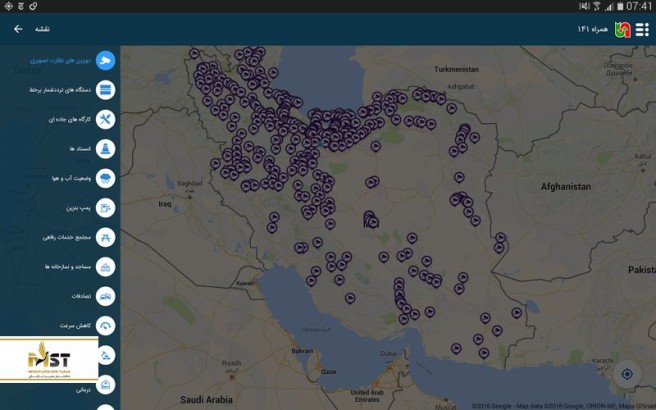Screen dimensions: 656x410
Task: Select the weather cloud icon
Action: (105, 178)
